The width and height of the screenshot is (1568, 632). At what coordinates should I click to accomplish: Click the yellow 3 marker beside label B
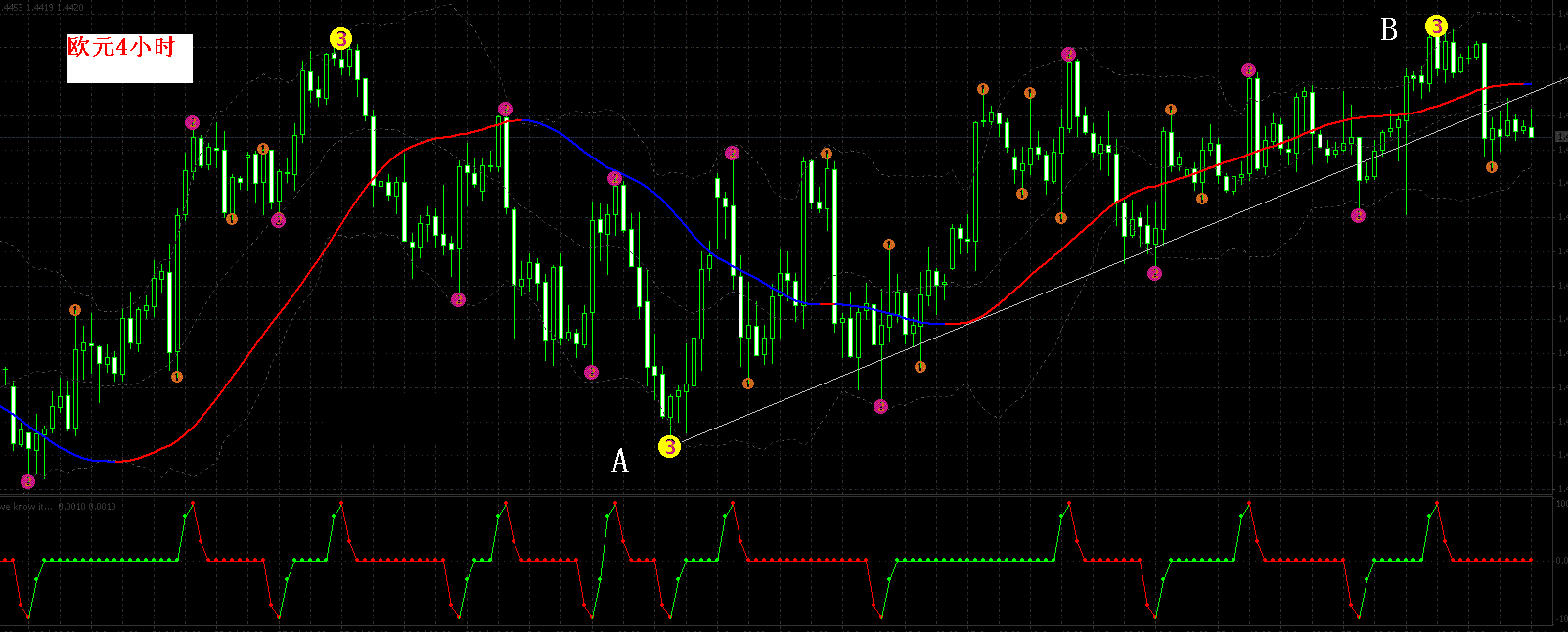point(1436,26)
